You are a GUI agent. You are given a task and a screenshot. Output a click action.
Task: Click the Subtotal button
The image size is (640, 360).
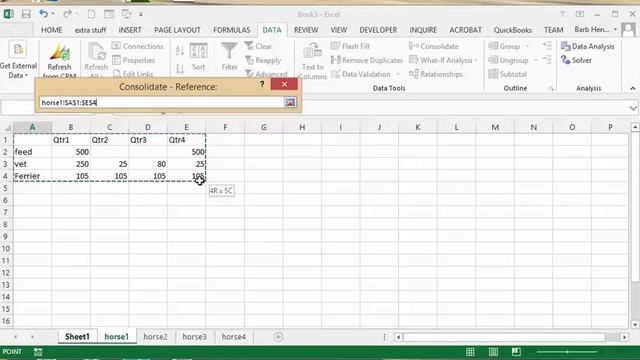pyautogui.click(x=508, y=74)
